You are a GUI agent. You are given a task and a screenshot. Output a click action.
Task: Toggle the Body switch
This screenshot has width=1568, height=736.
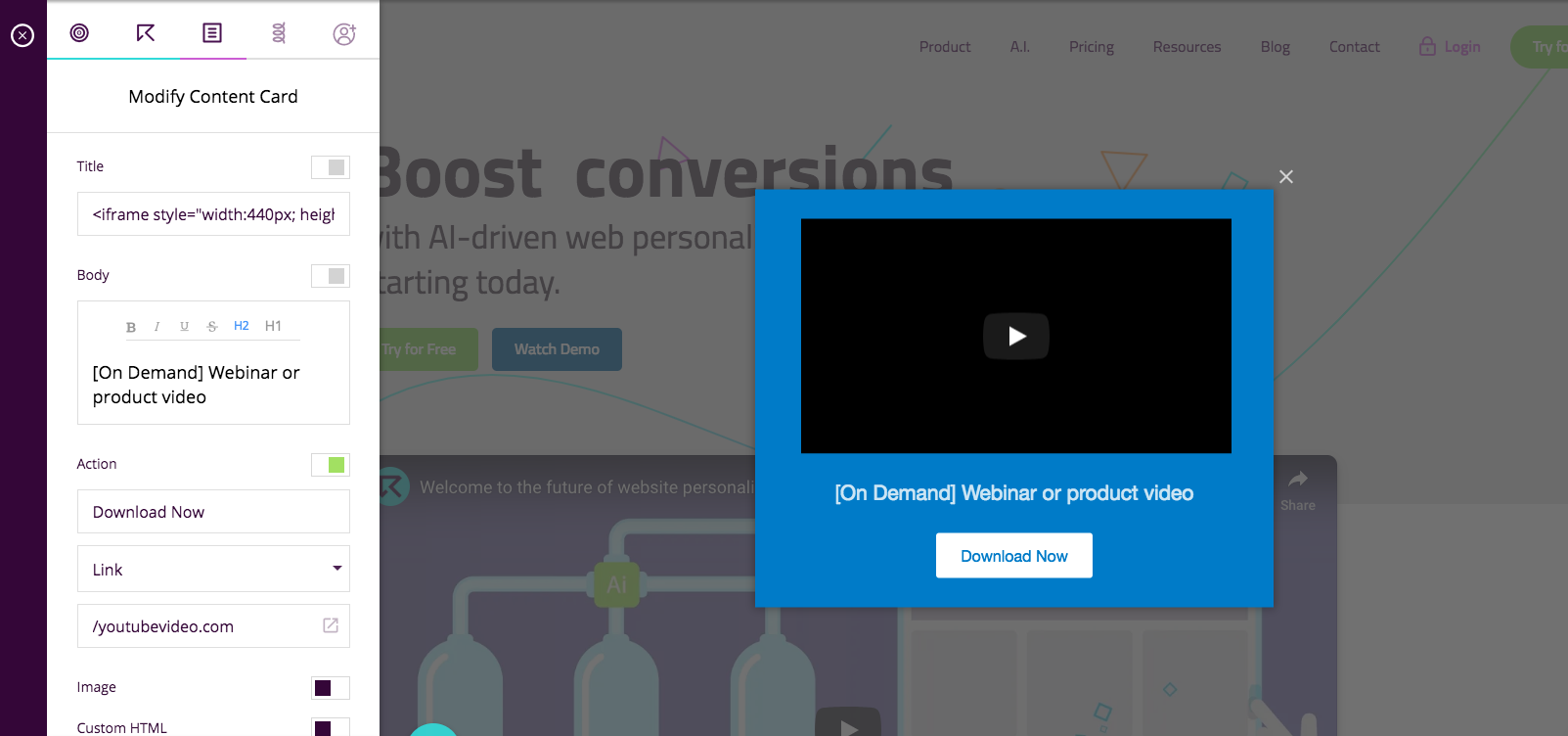coord(331,276)
